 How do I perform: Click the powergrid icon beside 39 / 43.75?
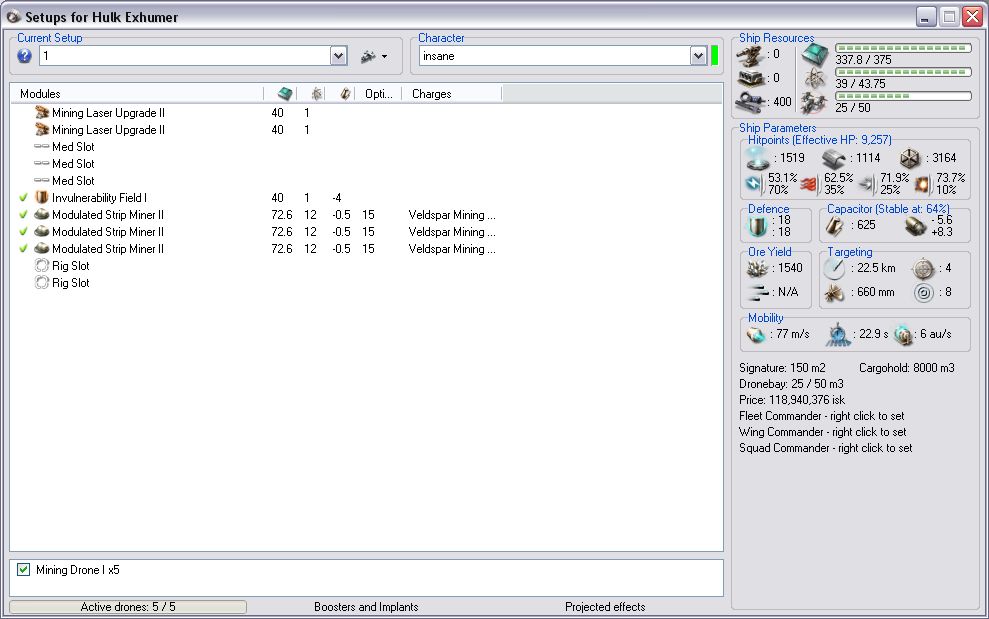815,79
